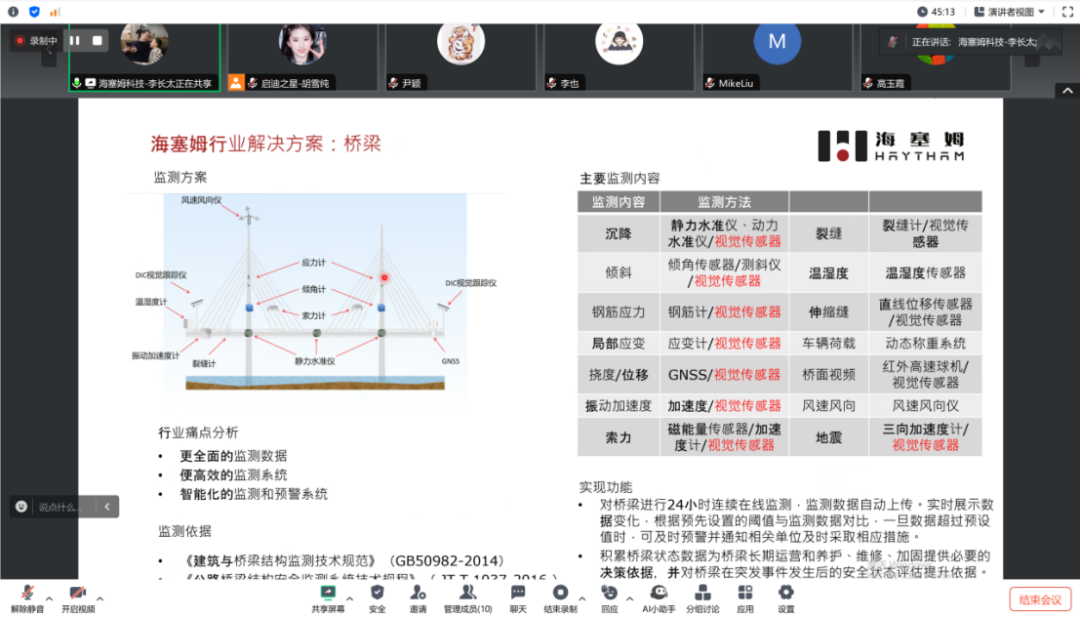
Task: Expand audio options arrow beside 解除静音
Action: pos(49,599)
